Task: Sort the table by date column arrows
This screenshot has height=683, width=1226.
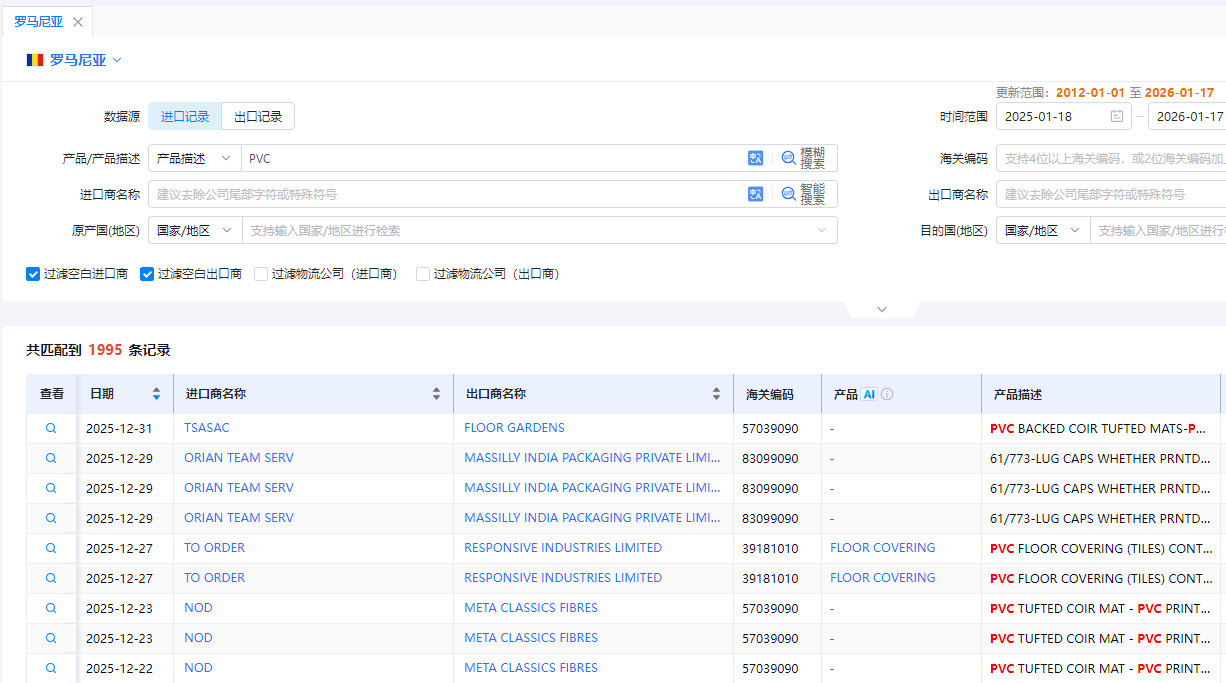Action: coord(156,394)
